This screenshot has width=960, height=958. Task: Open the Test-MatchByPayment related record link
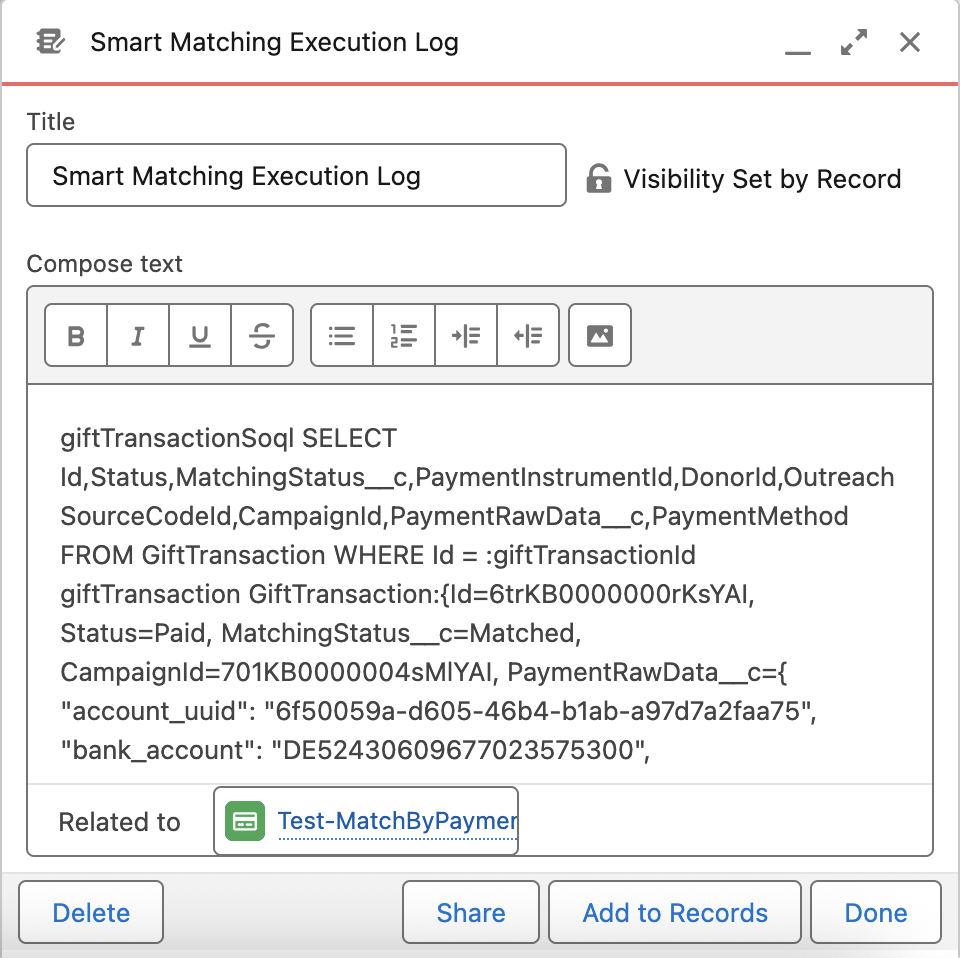click(396, 822)
